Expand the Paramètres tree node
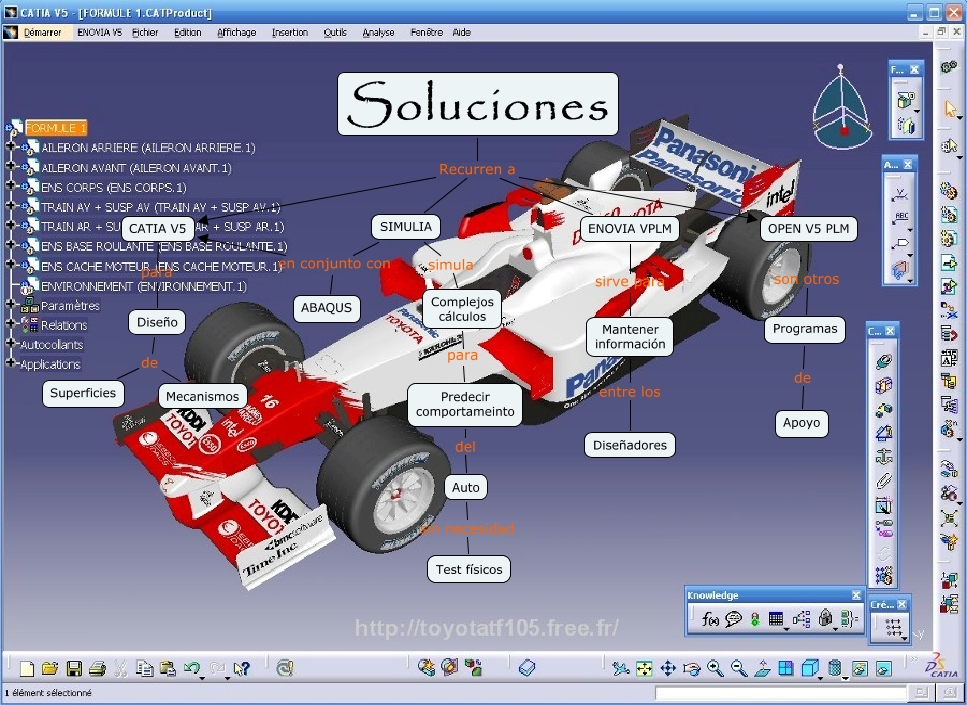967x705 pixels. coord(12,306)
